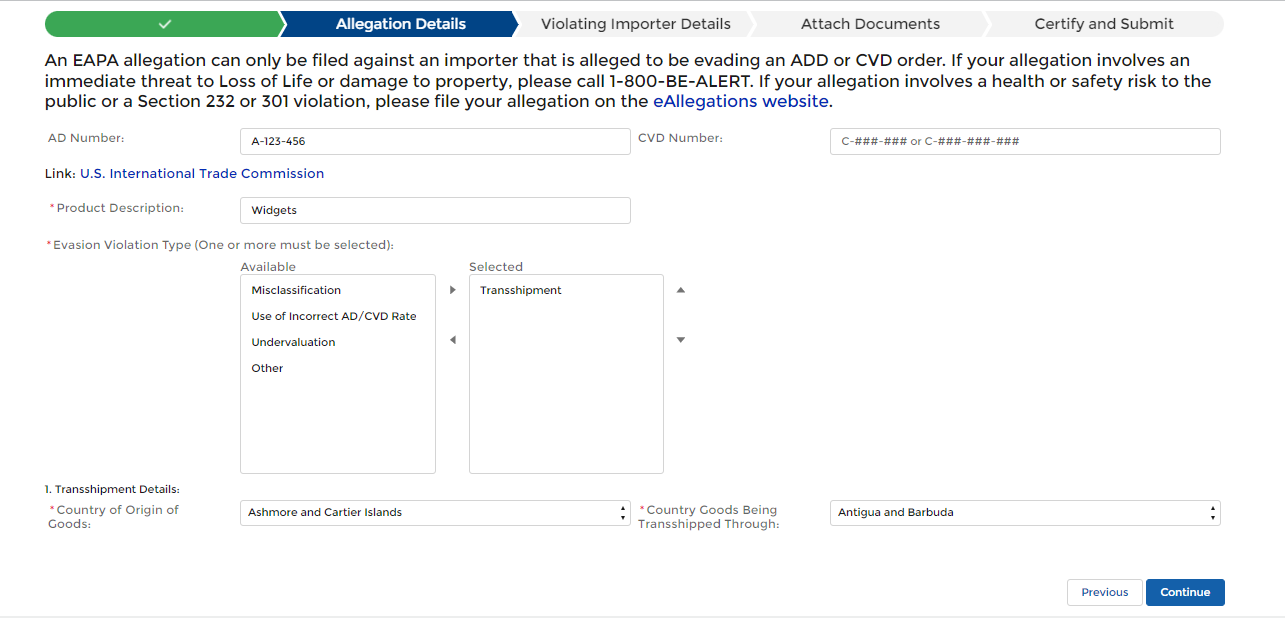Move selected item up with up arrow

(x=681, y=290)
